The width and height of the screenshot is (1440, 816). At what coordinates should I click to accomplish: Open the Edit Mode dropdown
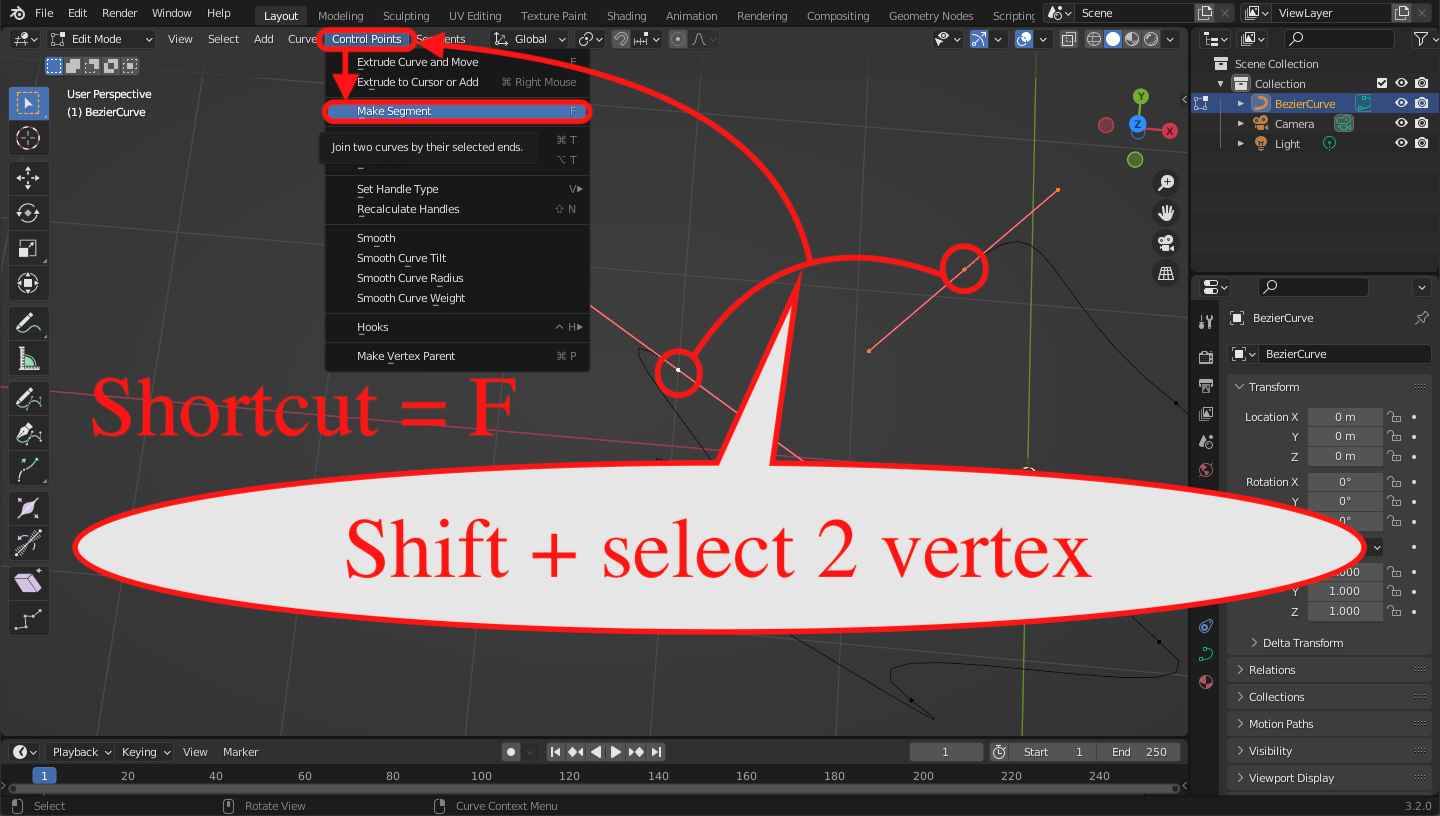tap(101, 39)
